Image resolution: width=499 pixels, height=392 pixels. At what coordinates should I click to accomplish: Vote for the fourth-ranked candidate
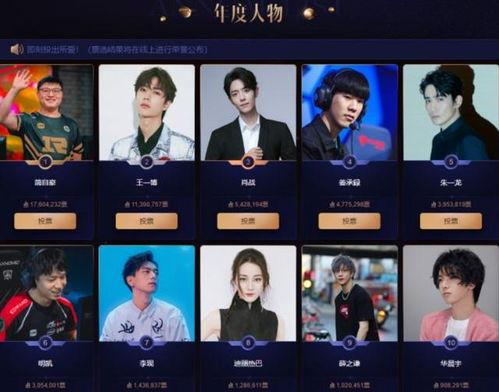(349, 221)
